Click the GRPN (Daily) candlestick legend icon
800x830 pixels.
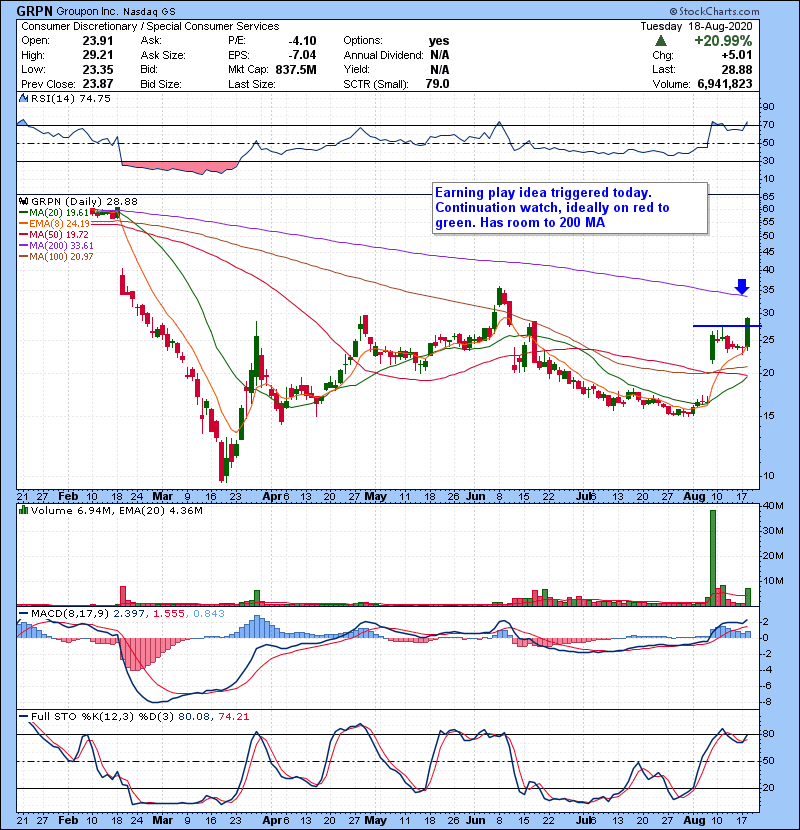25,201
